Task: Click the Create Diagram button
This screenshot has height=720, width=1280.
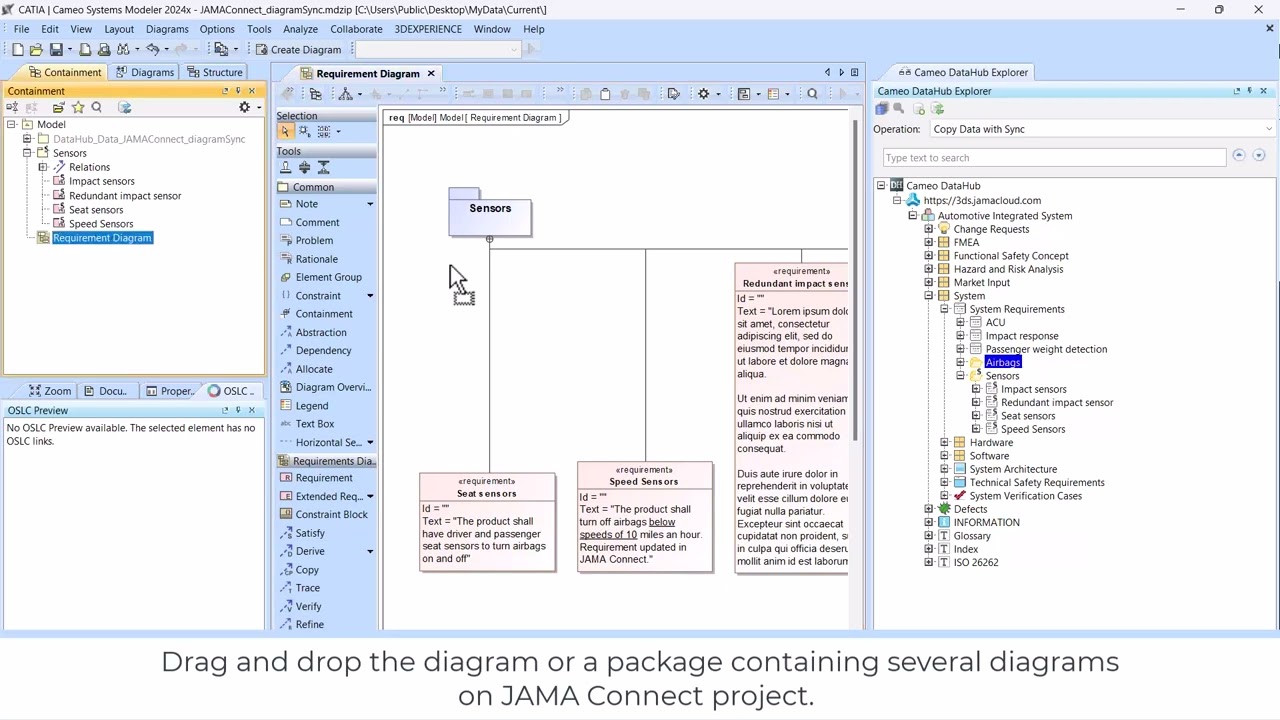Action: [x=298, y=49]
